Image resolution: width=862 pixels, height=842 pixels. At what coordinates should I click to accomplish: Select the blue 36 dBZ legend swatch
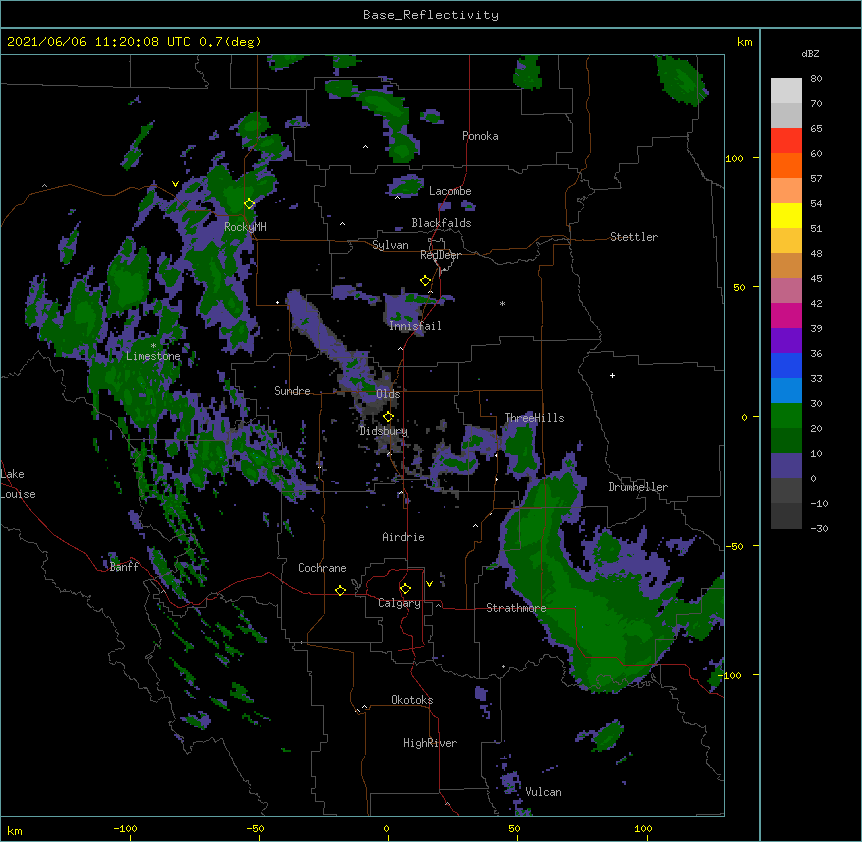pyautogui.click(x=786, y=365)
